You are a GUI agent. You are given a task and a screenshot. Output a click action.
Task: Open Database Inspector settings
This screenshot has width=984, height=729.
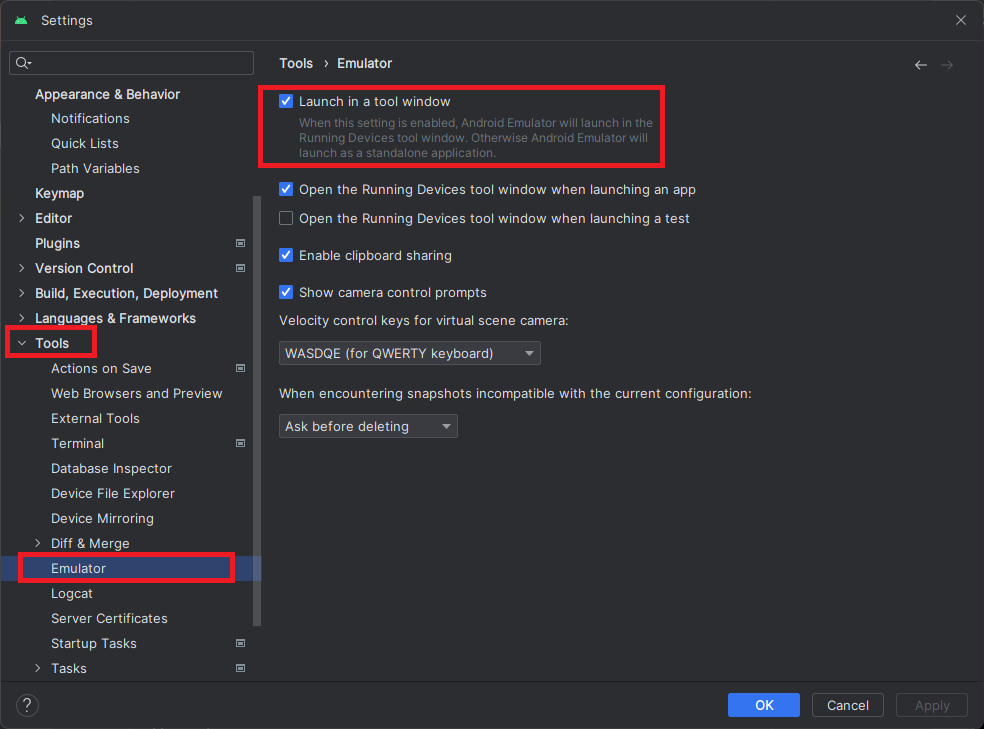pyautogui.click(x=112, y=469)
